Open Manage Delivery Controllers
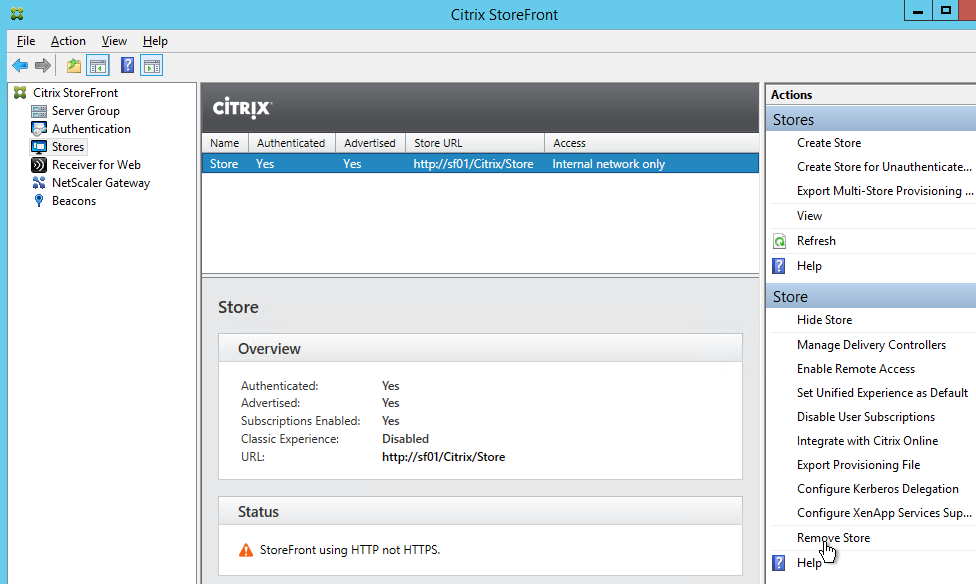The width and height of the screenshot is (976, 584). click(871, 345)
